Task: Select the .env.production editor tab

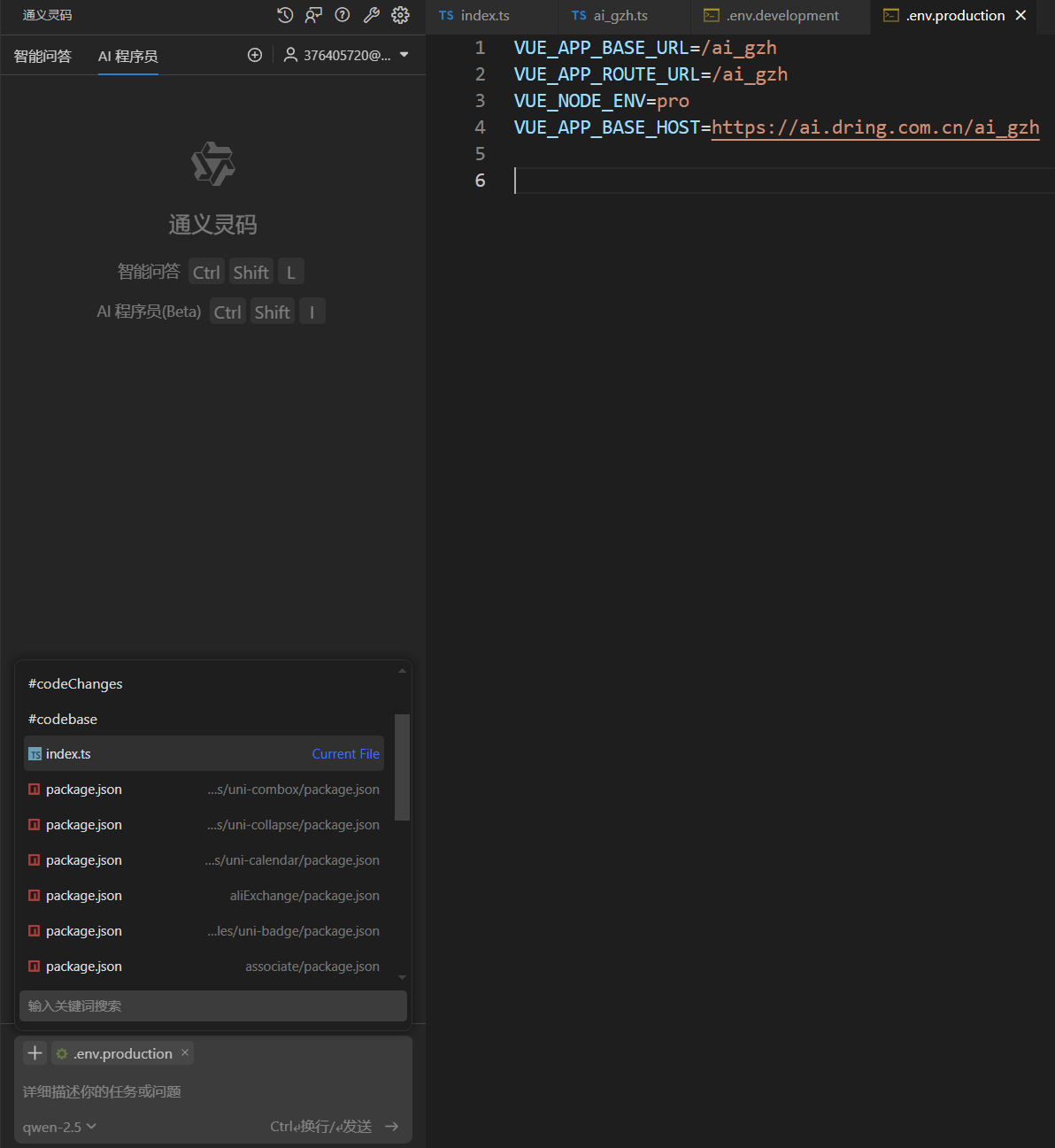Action: pos(955,16)
